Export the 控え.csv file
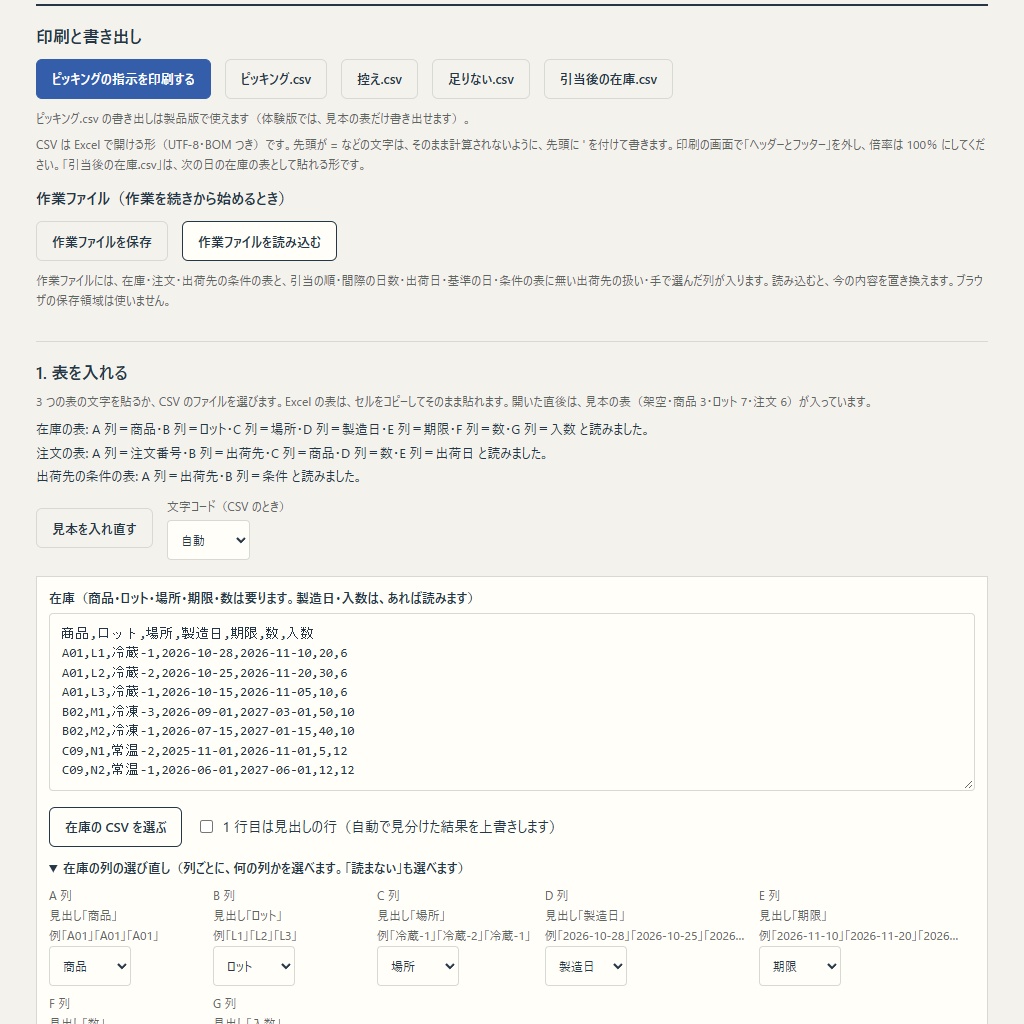 (379, 79)
